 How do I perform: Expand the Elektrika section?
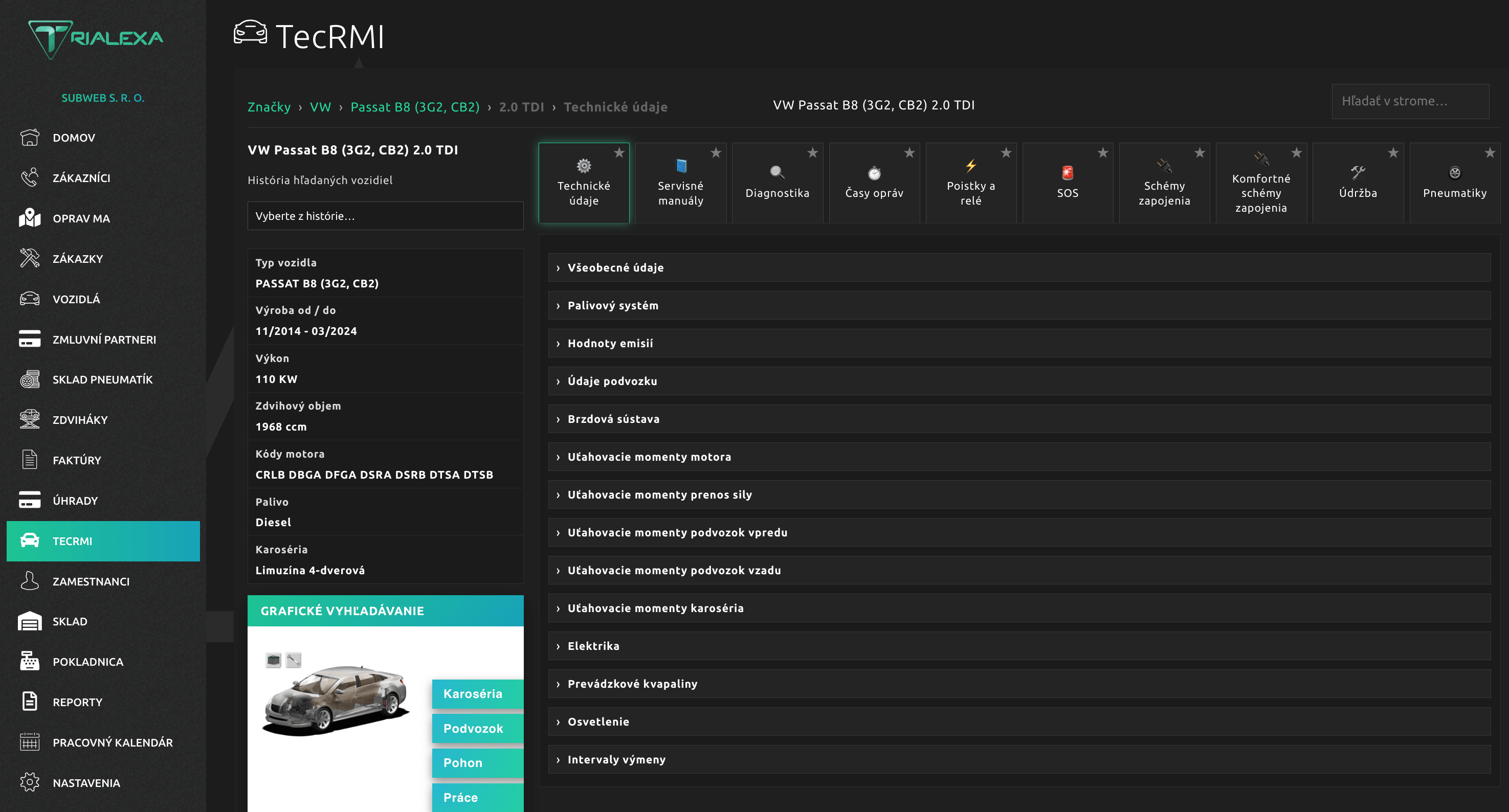pos(1018,646)
